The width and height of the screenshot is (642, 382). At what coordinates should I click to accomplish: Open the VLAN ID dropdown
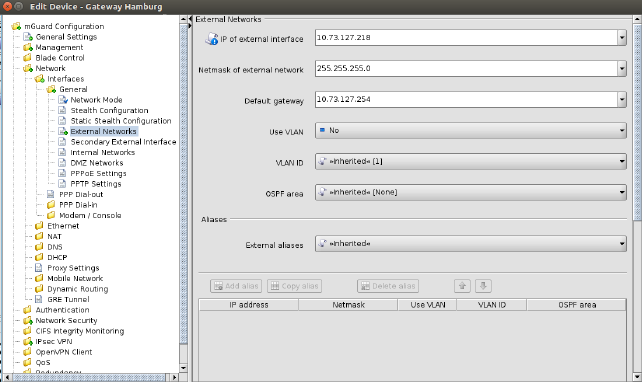click(470, 161)
